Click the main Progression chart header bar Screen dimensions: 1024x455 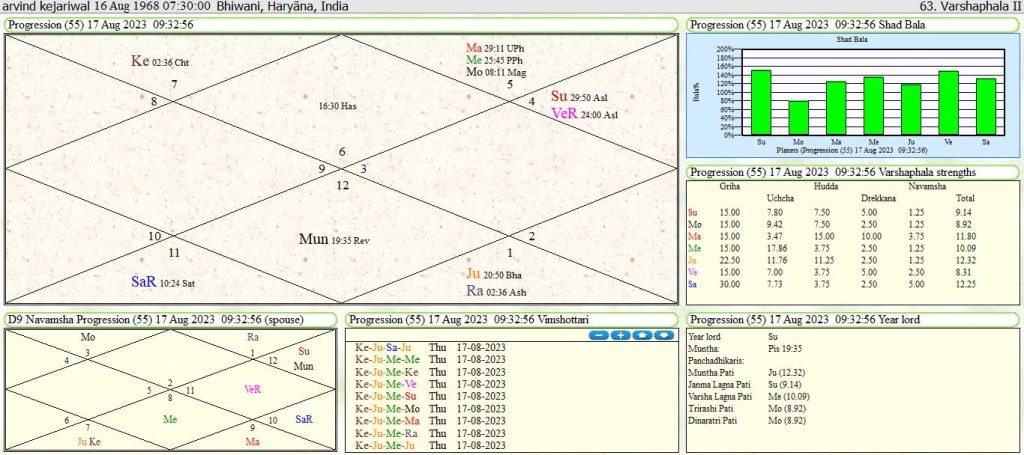(341, 24)
